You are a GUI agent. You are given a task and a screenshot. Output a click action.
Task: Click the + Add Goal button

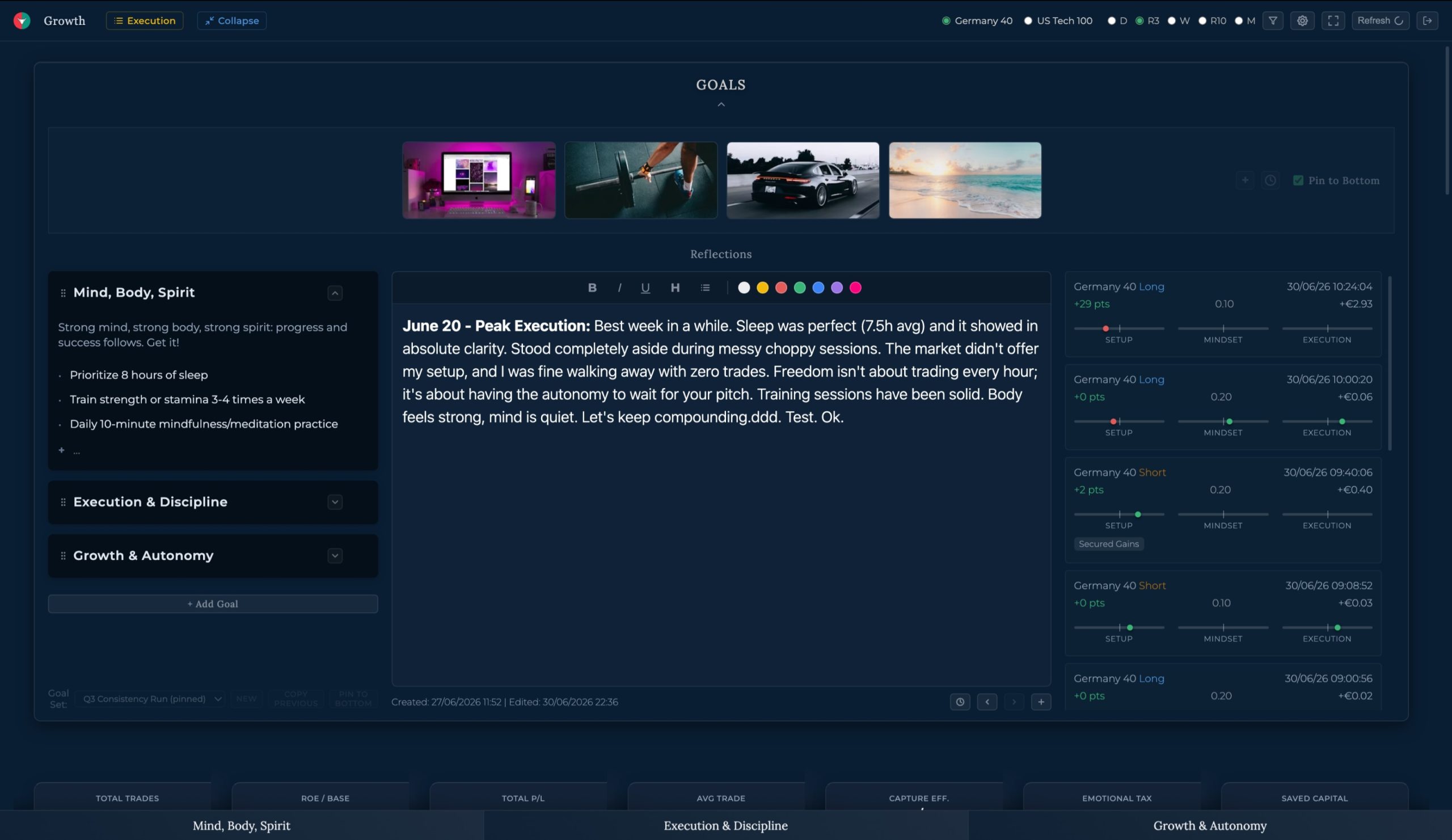(x=213, y=604)
